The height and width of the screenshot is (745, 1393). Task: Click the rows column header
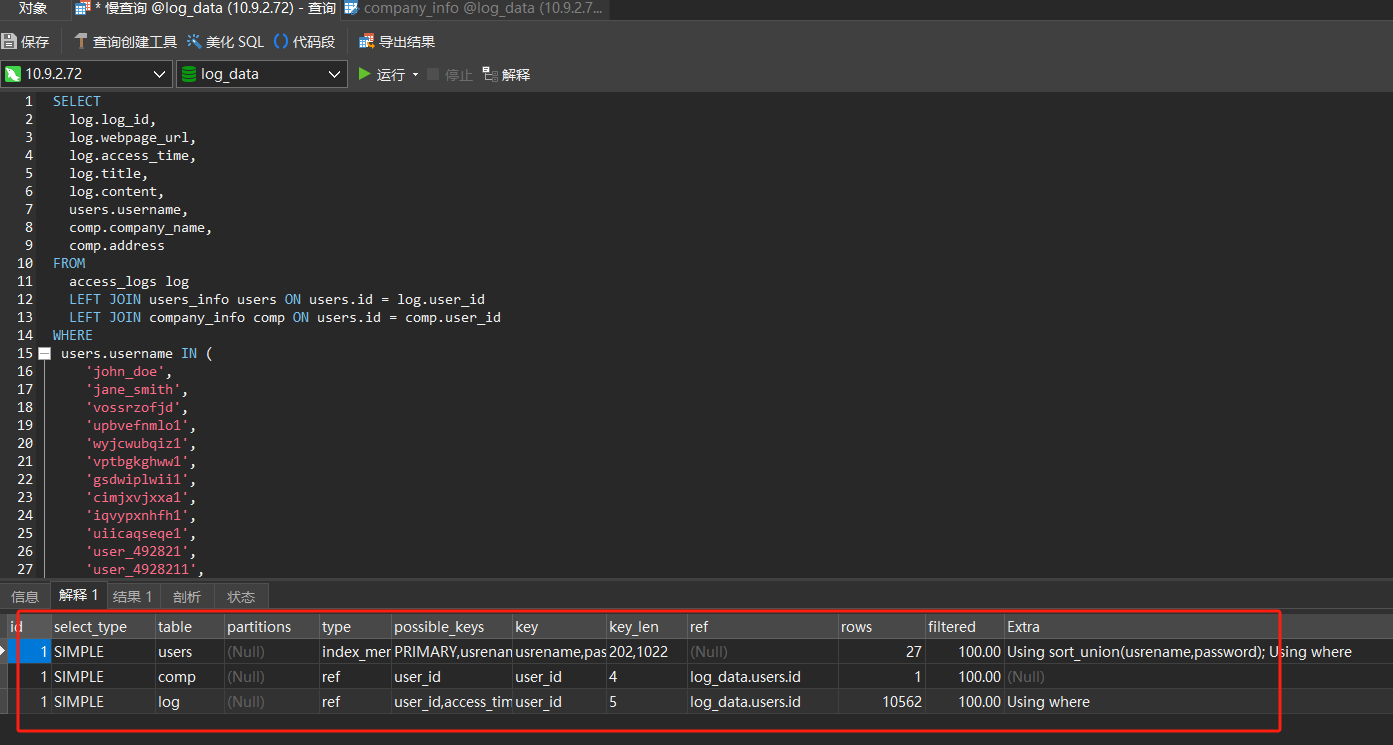[x=882, y=627]
